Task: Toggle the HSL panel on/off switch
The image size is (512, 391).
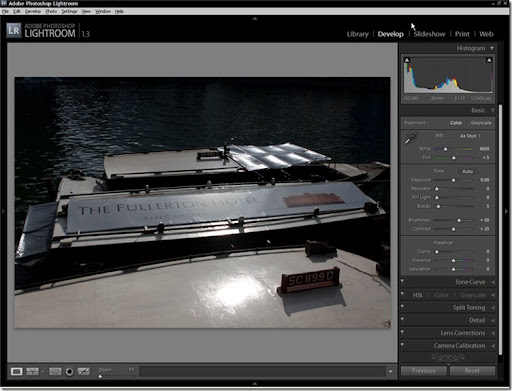Action: click(402, 294)
